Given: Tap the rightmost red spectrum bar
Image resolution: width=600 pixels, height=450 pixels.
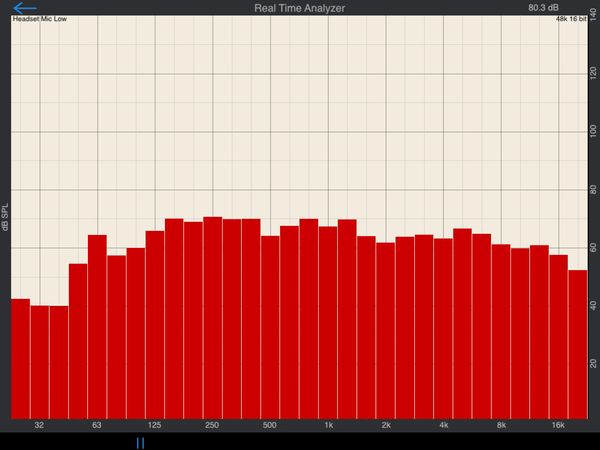Looking at the screenshot, I should click(x=578, y=344).
